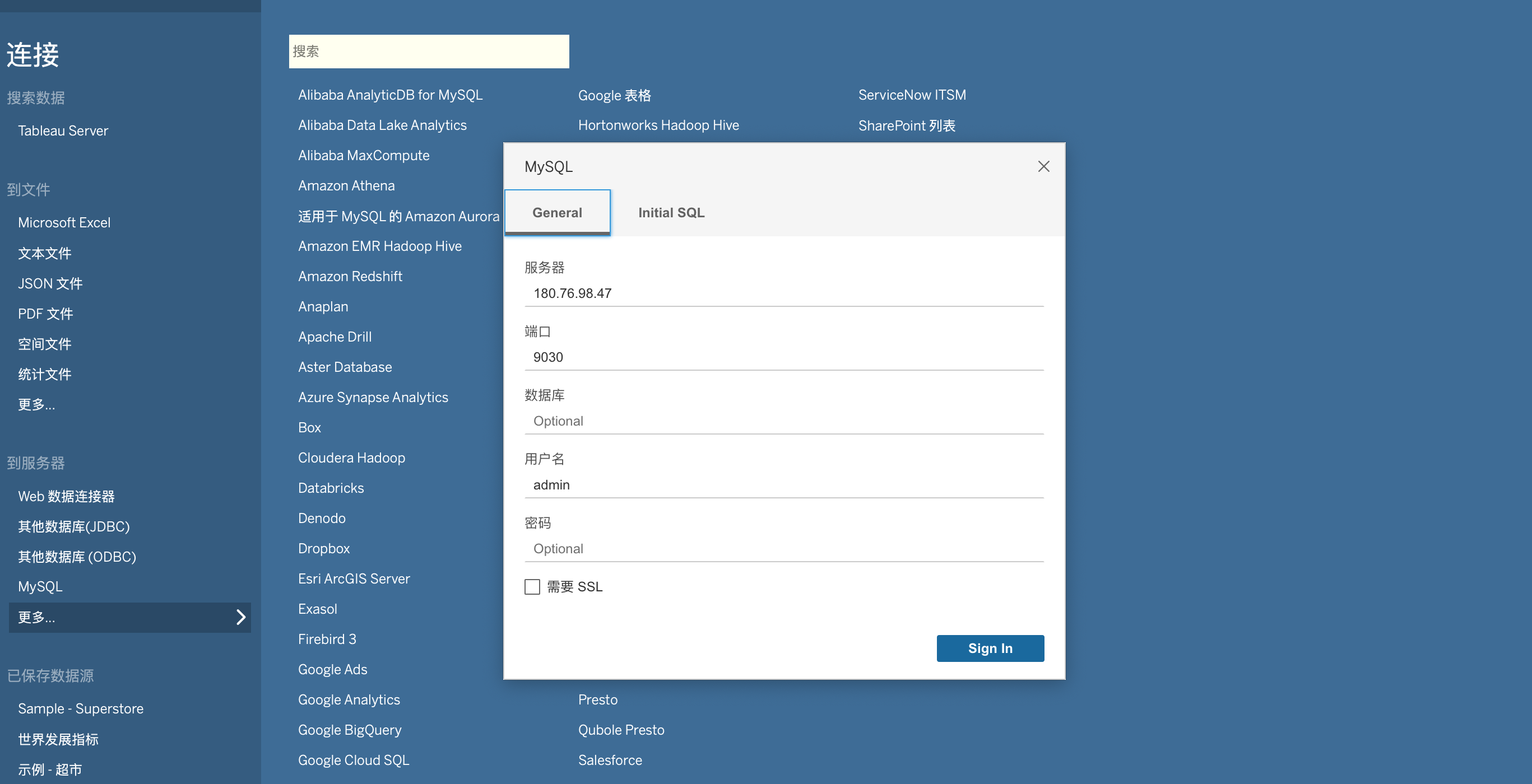This screenshot has height=784, width=1532.
Task: Choose Alibaba Data Lake Analytics
Action: coord(382,125)
